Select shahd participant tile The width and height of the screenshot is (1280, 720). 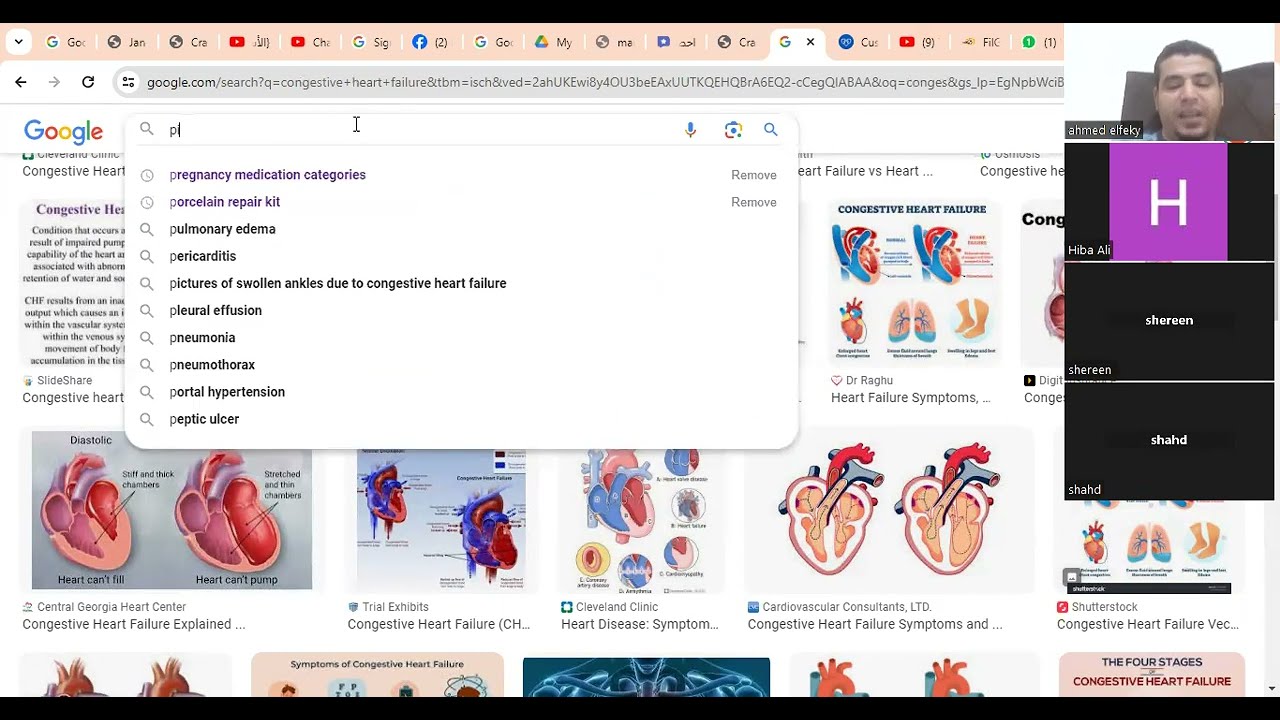coord(1169,440)
